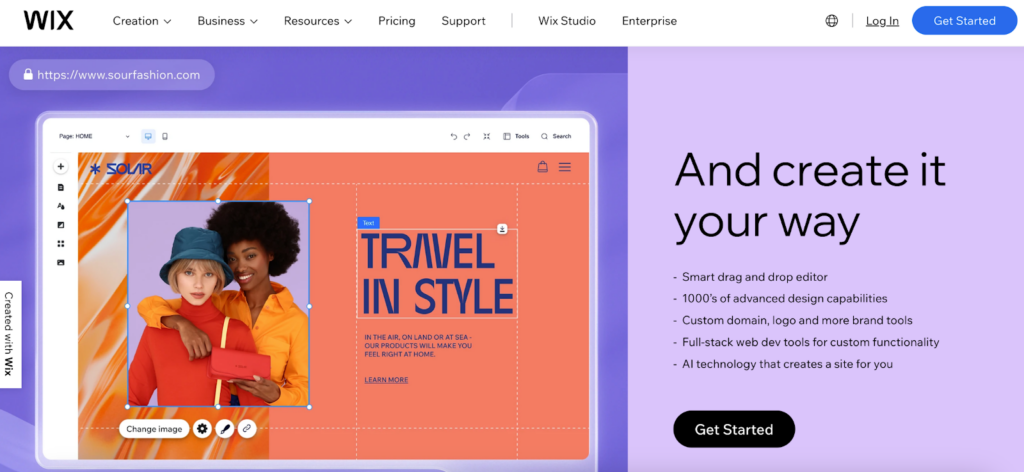Expand the Page: HOME dropdown
The width and height of the screenshot is (1024, 472).
[x=95, y=136]
